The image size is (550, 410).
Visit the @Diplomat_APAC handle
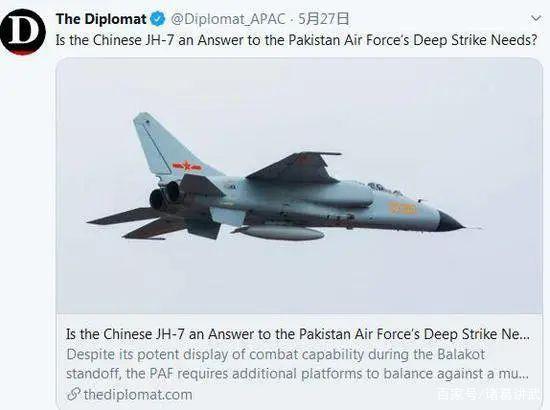point(228,19)
